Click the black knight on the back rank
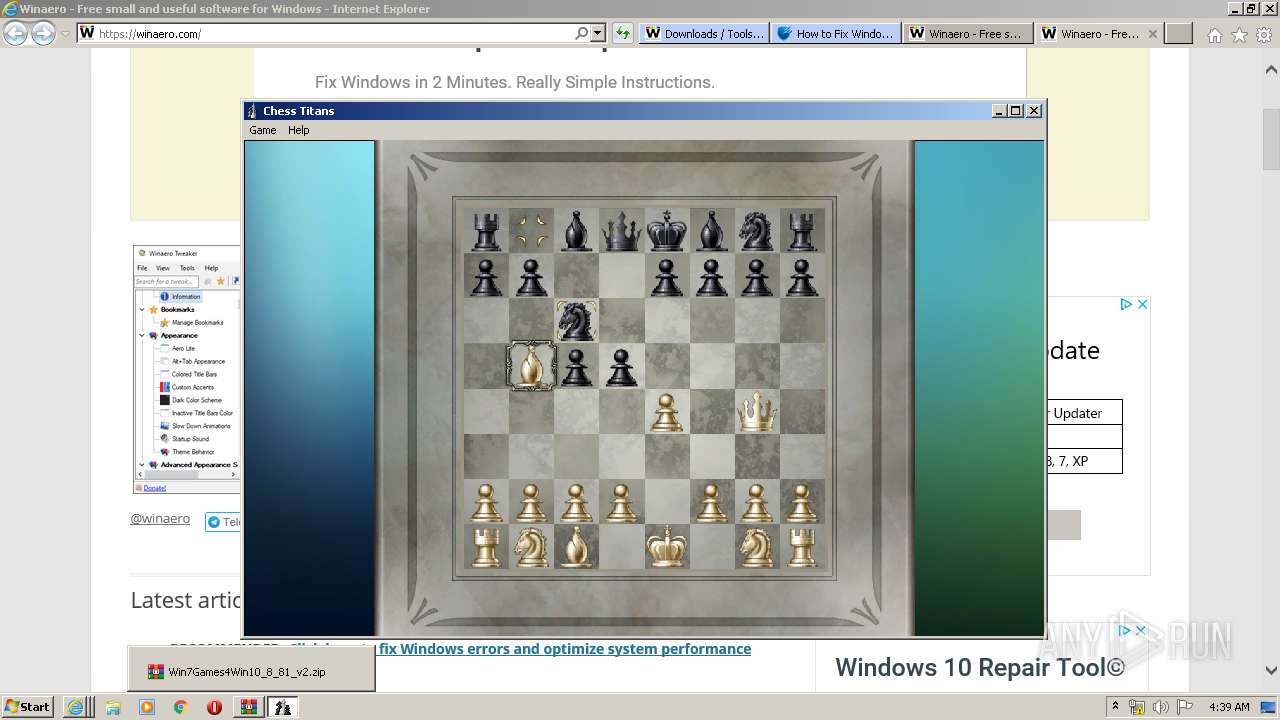The width and height of the screenshot is (1280, 720). (x=757, y=231)
